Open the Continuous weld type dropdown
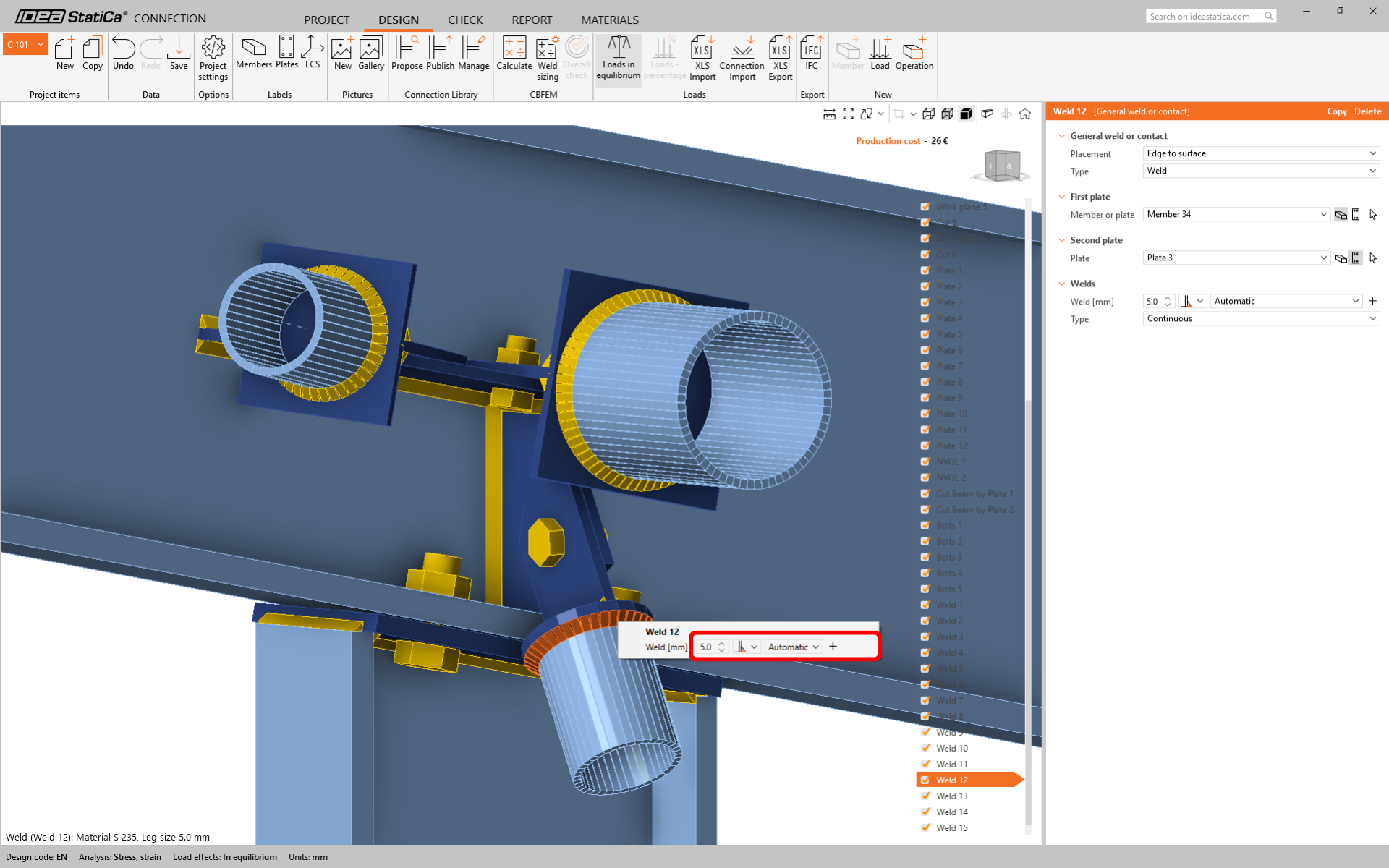This screenshot has width=1389, height=868. (1260, 318)
